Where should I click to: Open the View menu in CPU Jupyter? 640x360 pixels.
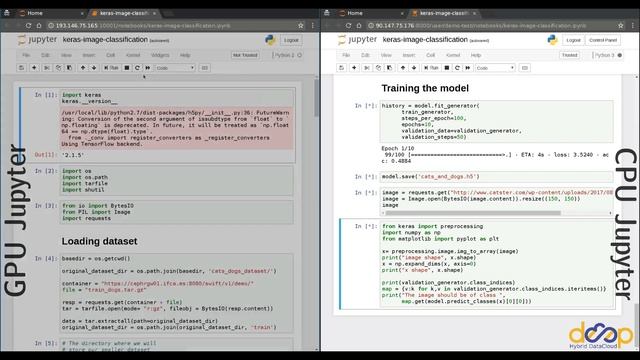tap(386, 55)
